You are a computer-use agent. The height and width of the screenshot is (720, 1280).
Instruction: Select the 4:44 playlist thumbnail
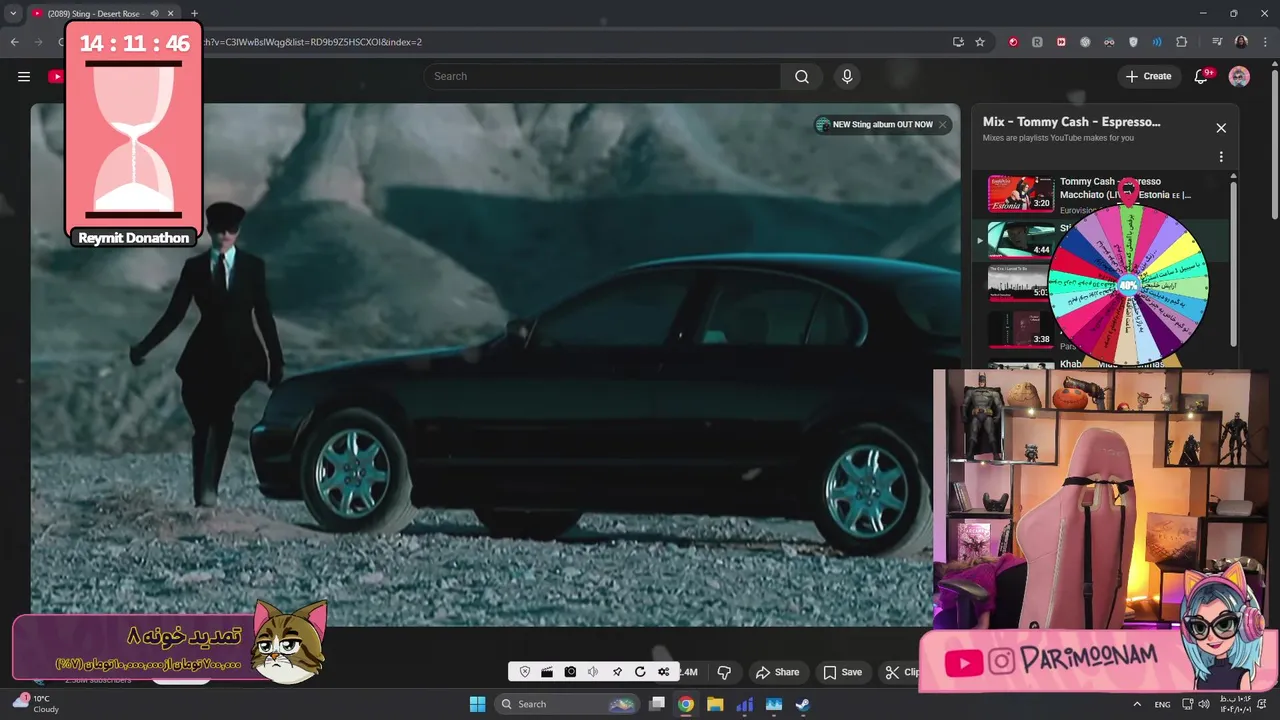point(1021,240)
